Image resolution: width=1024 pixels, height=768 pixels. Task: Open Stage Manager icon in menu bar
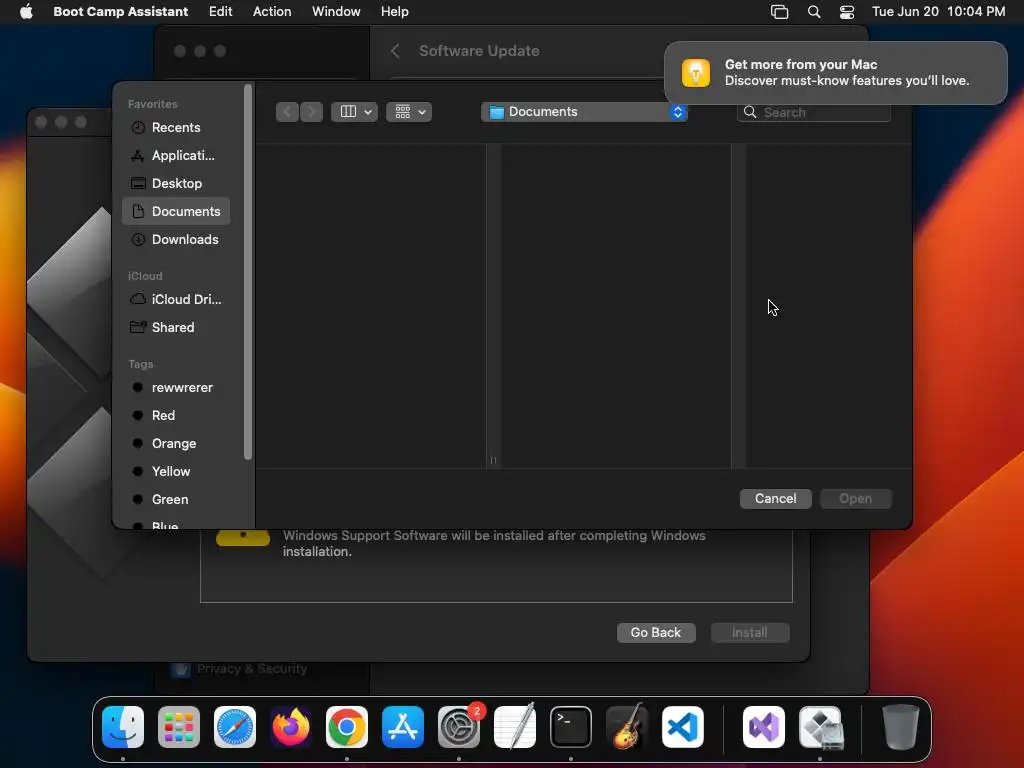(779, 11)
